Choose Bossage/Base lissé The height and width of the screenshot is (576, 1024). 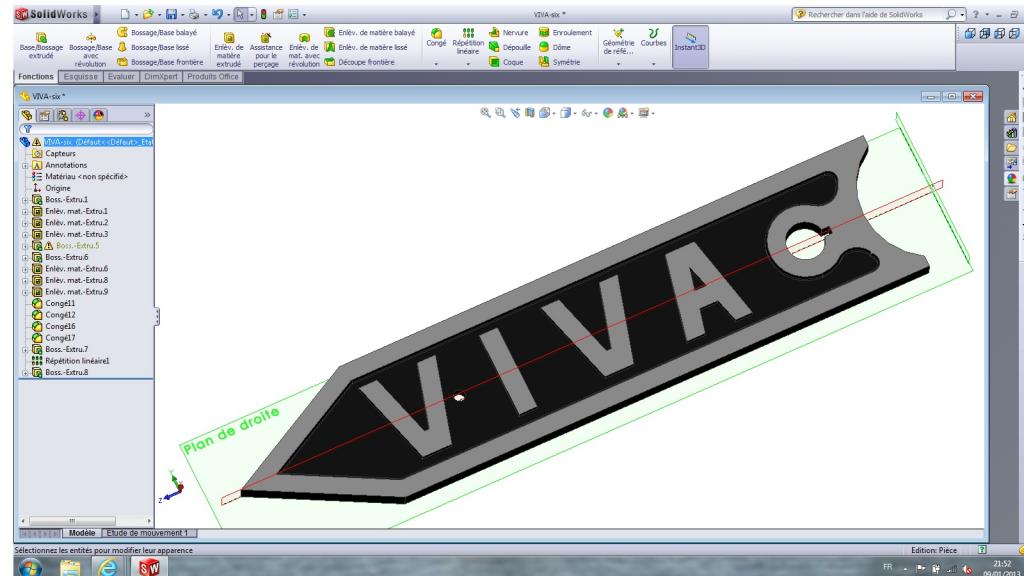(x=153, y=47)
